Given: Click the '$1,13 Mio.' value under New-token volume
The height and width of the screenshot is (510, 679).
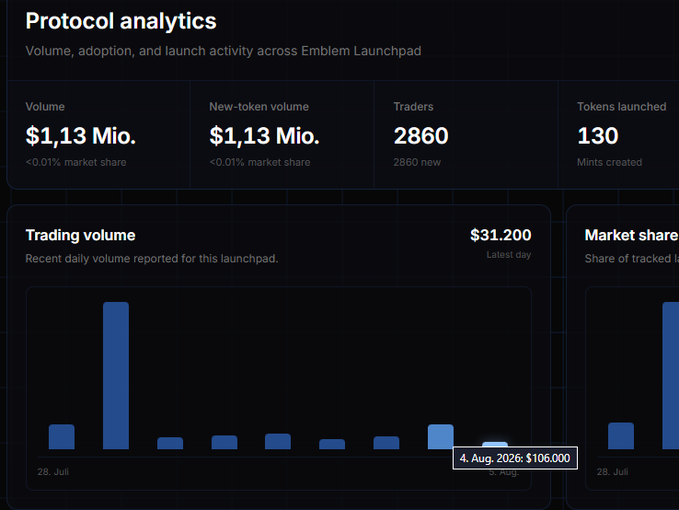Looking at the screenshot, I should (264, 136).
